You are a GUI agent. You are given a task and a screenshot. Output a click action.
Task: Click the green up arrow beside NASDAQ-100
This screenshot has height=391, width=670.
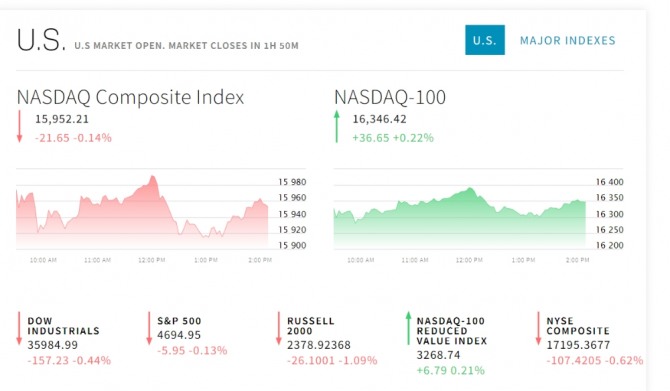click(x=337, y=126)
